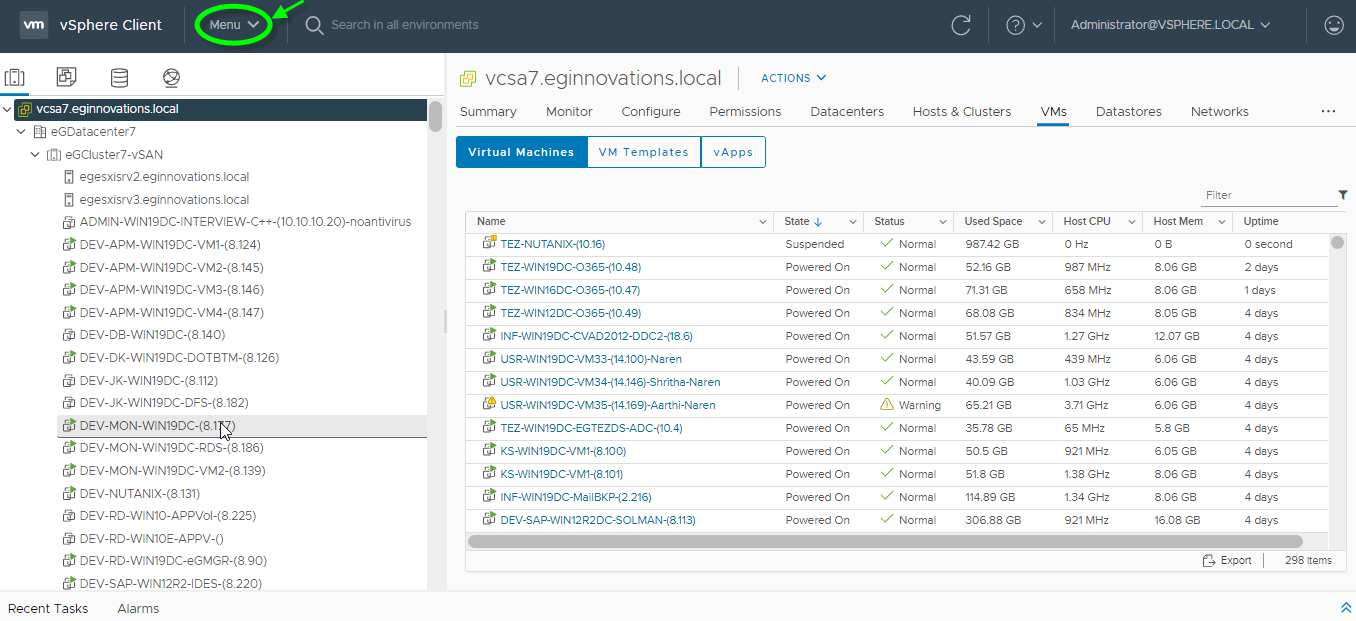The width and height of the screenshot is (1356, 621).
Task: Click suspended VM icon for TEZ-NUTANIX
Action: pyautogui.click(x=490, y=243)
